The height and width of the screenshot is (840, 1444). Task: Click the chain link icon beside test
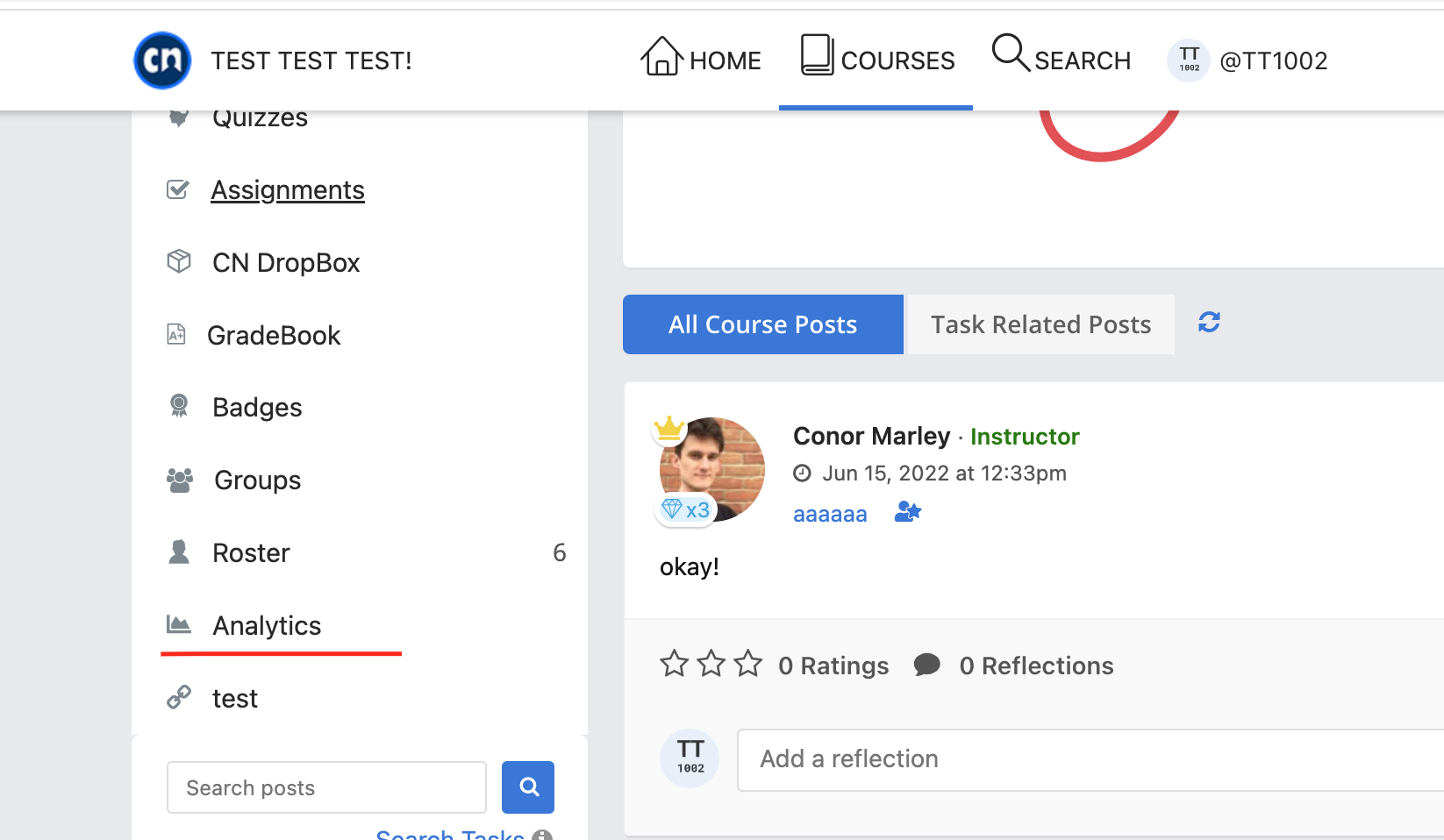pos(179,697)
